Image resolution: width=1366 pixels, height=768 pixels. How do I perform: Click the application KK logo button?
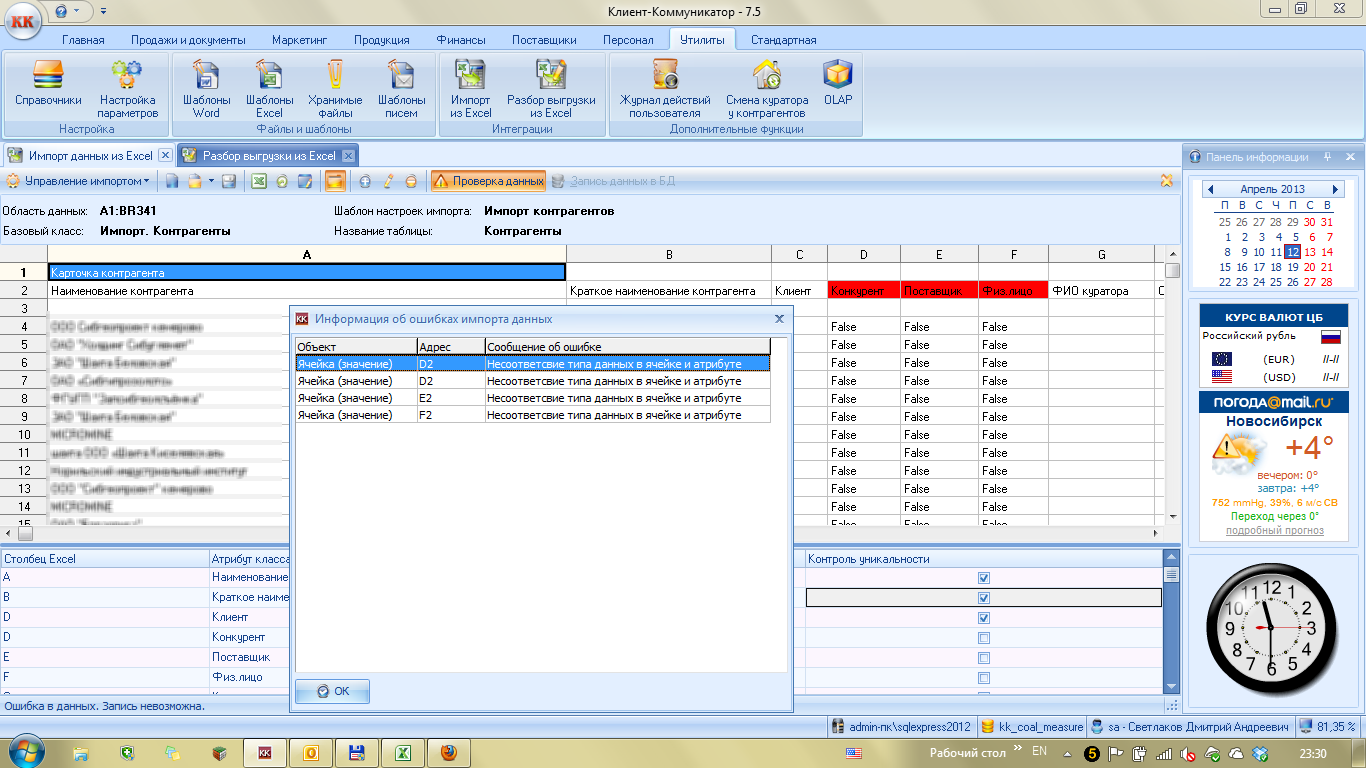pyautogui.click(x=23, y=22)
